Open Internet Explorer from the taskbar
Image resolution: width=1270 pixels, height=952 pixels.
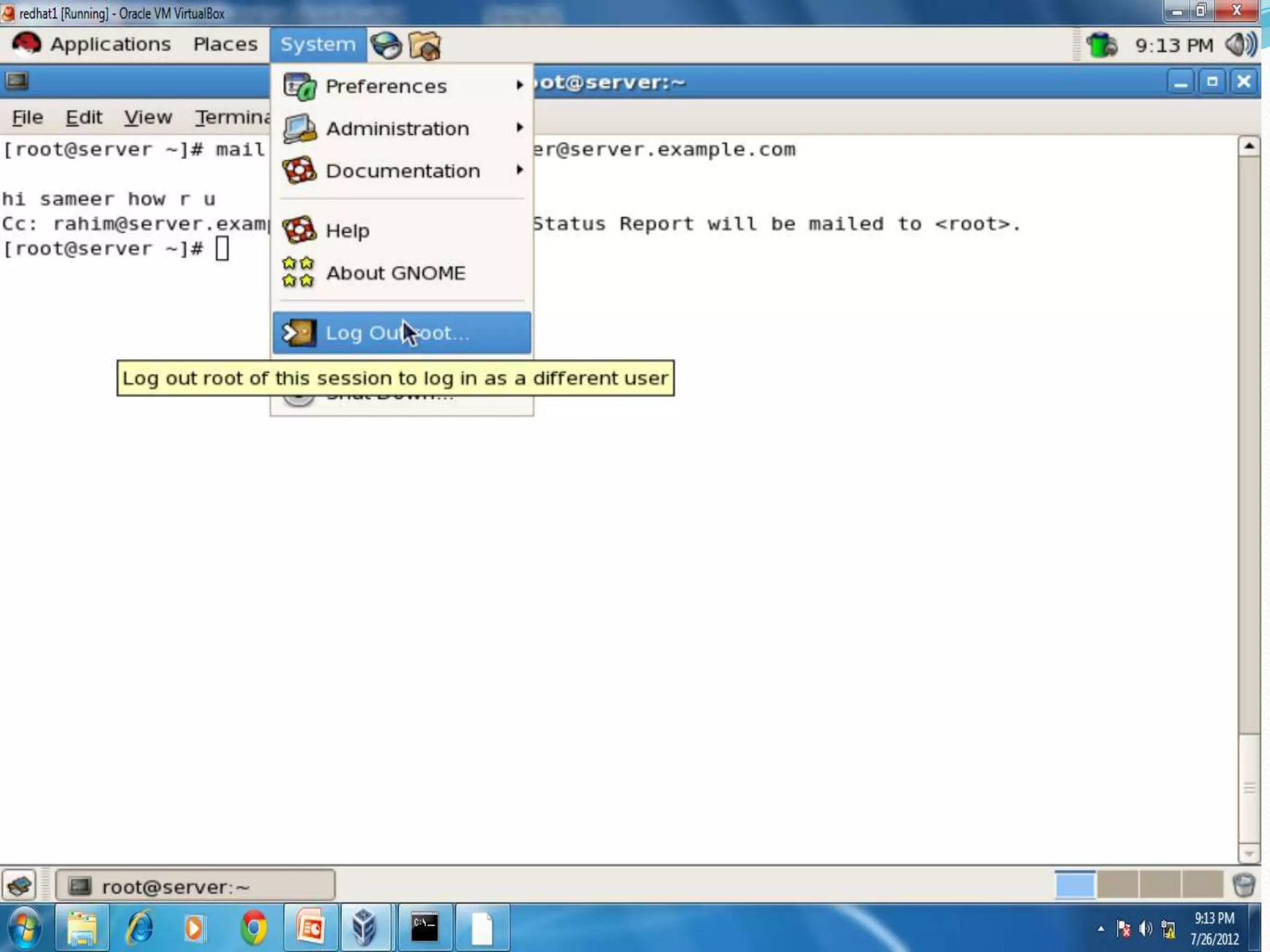tap(139, 928)
